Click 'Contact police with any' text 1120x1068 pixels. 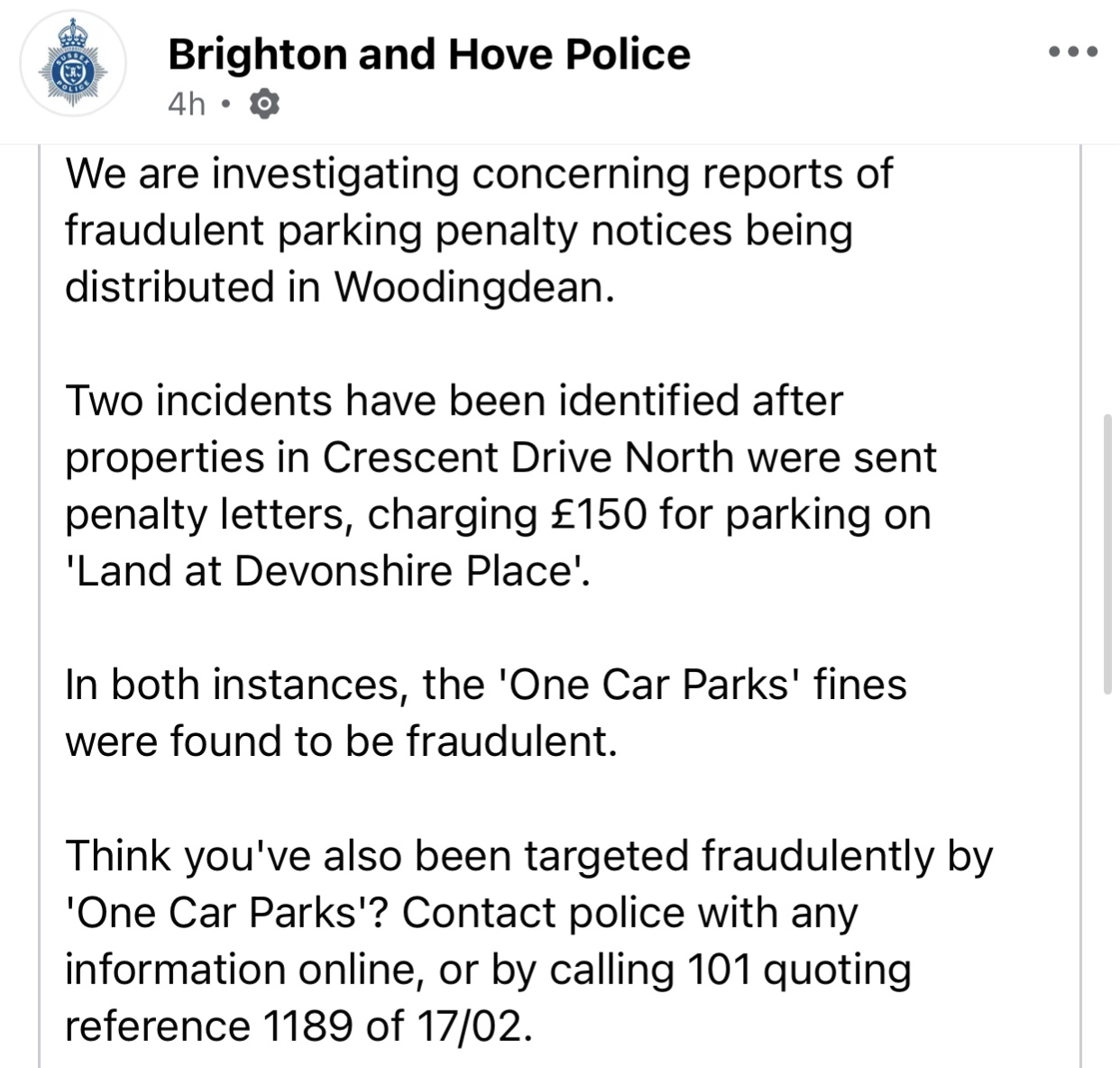(x=629, y=912)
